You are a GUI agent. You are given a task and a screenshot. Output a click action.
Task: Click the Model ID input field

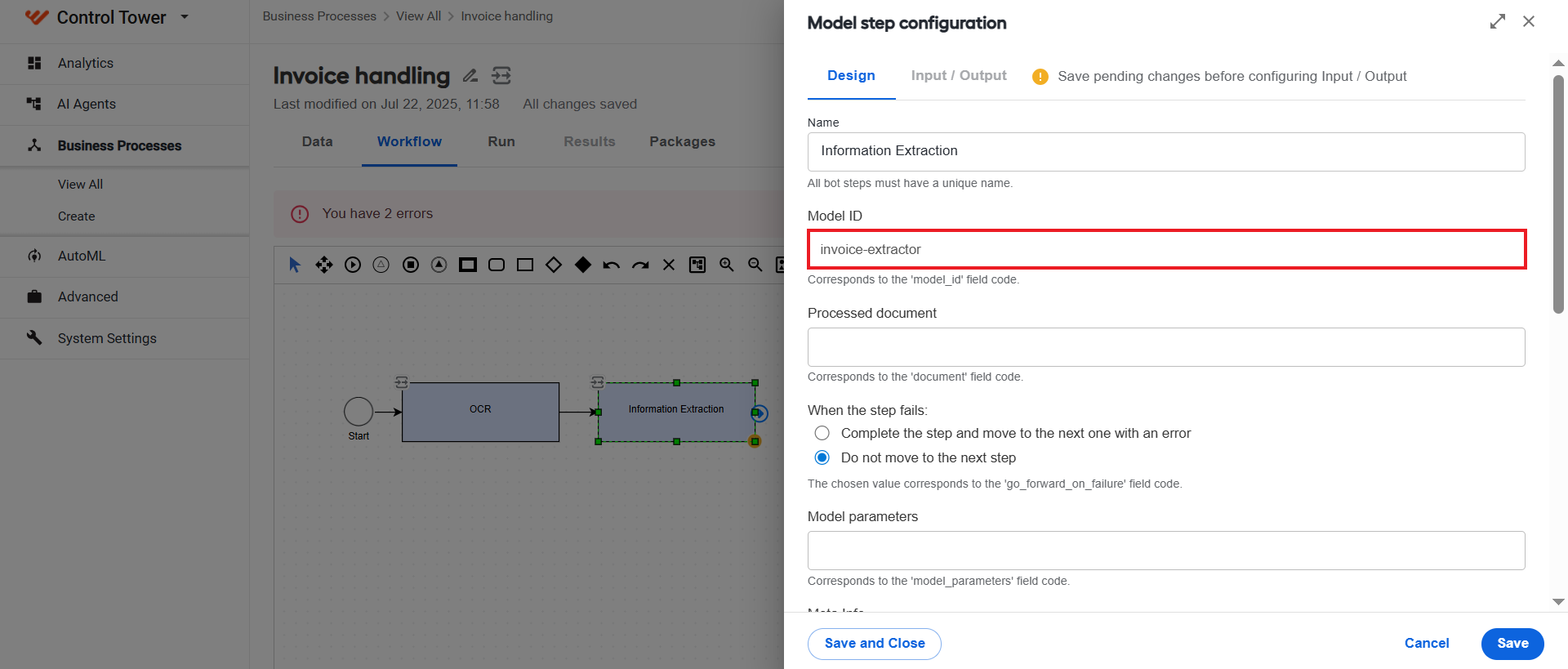click(1166, 249)
